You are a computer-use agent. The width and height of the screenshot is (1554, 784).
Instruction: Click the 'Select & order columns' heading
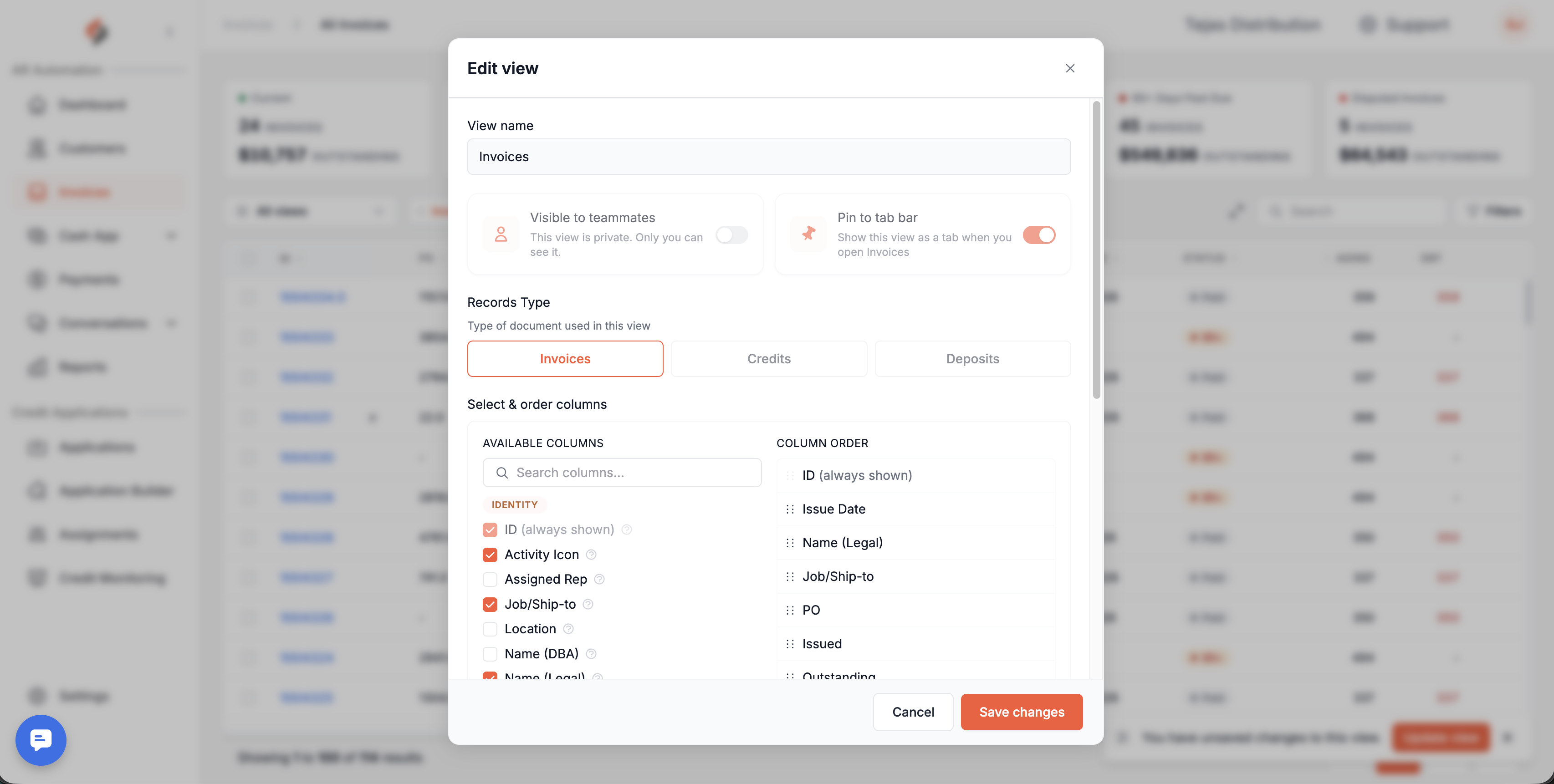click(x=537, y=404)
